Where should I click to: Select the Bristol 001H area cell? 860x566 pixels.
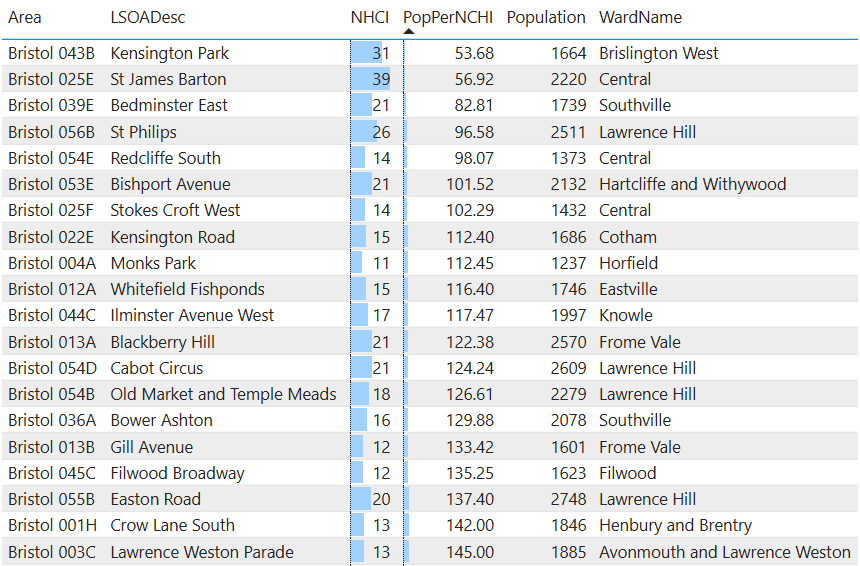pyautogui.click(x=51, y=525)
